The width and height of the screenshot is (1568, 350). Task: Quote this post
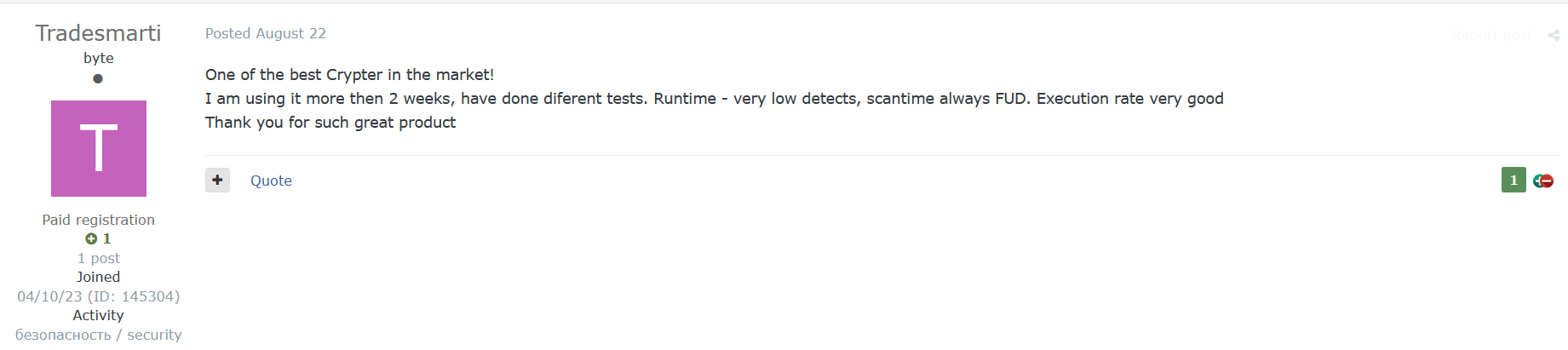[x=271, y=181]
